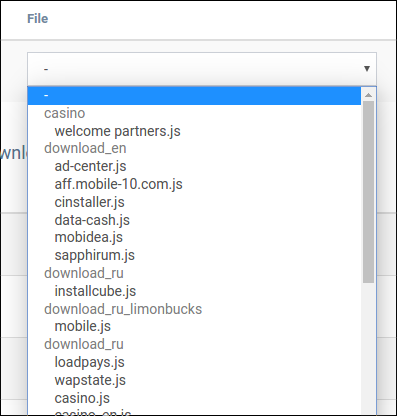Viewport: 397px width, 416px height.
Task: Choose 'data-cash.js' option
Action: pyautogui.click(x=92, y=220)
